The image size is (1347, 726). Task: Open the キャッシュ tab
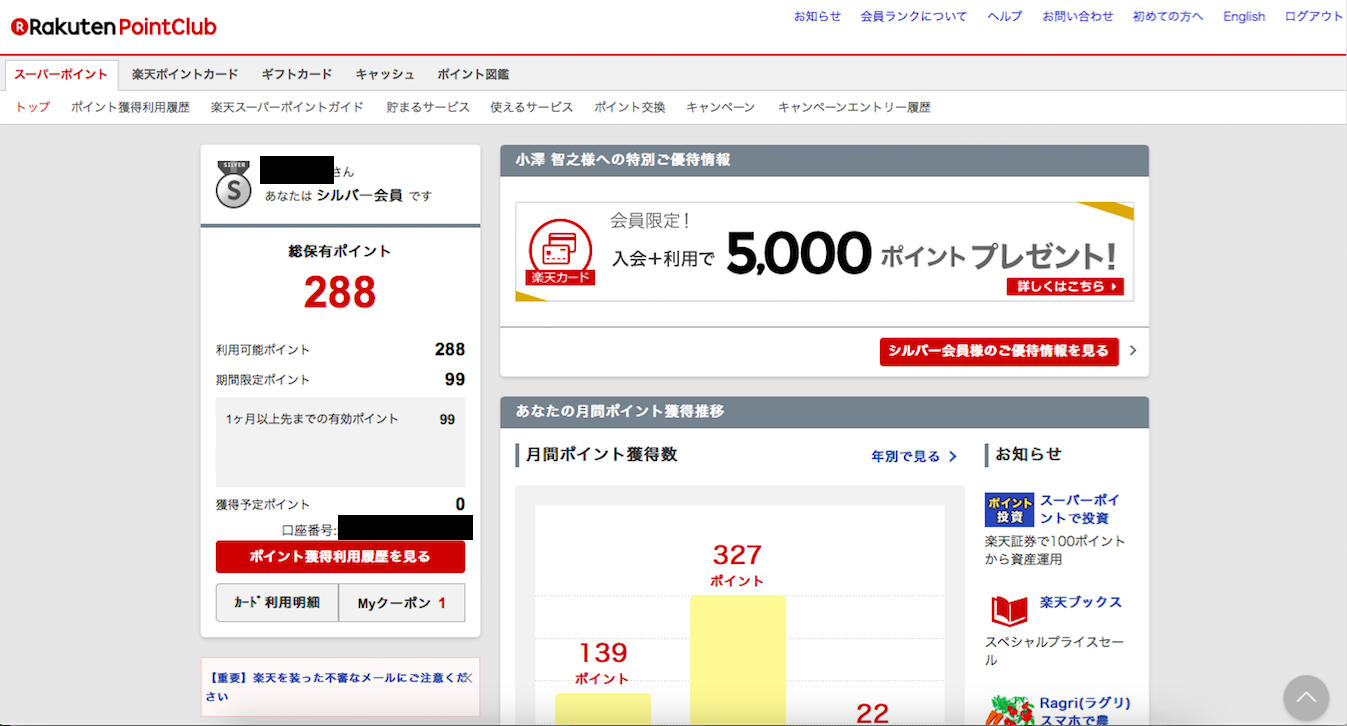point(385,75)
